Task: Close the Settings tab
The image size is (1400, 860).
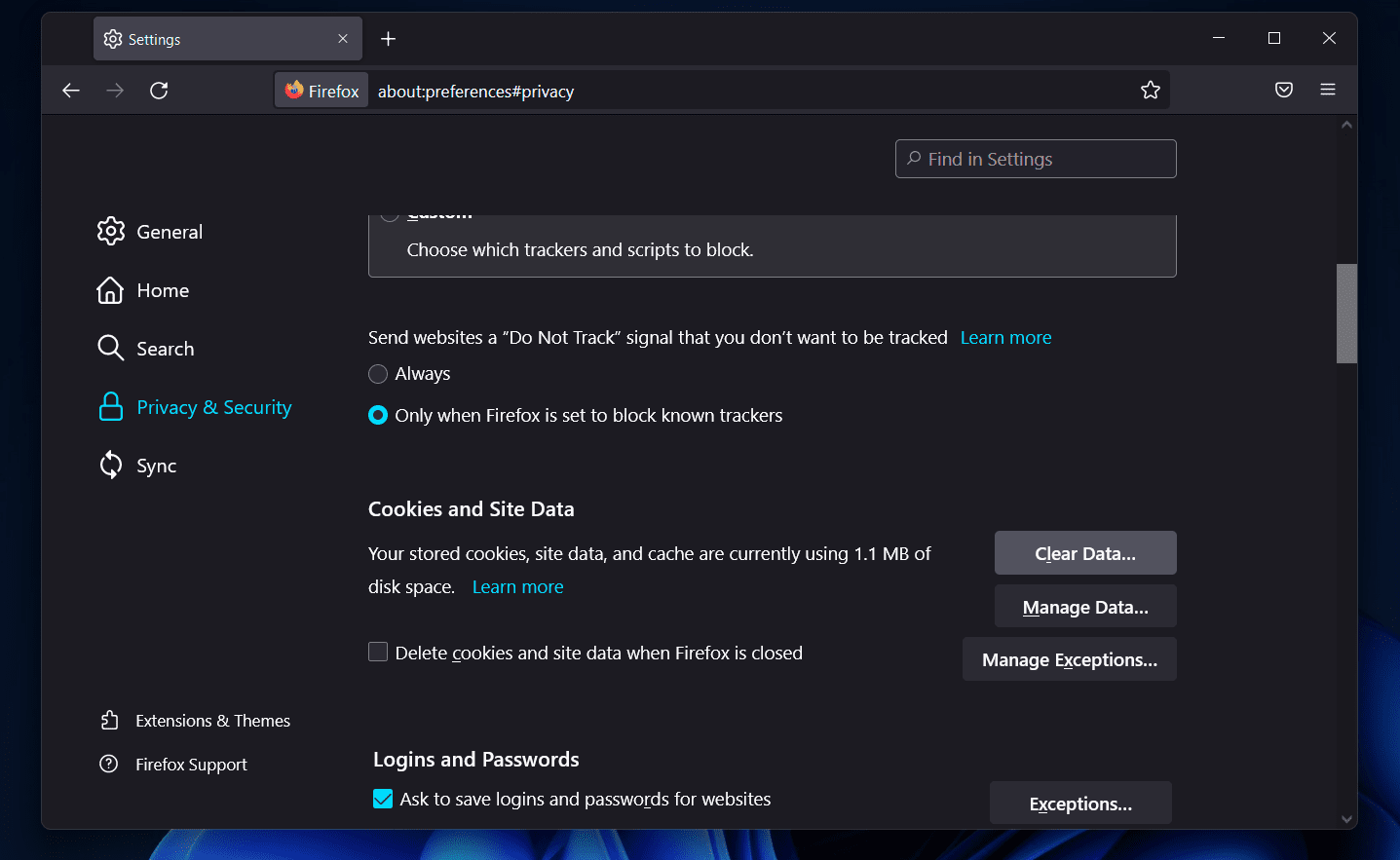Action: (343, 39)
